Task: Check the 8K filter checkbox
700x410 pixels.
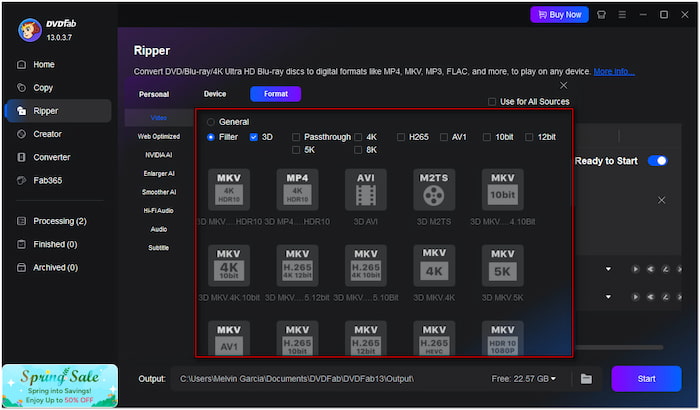Action: click(358, 150)
